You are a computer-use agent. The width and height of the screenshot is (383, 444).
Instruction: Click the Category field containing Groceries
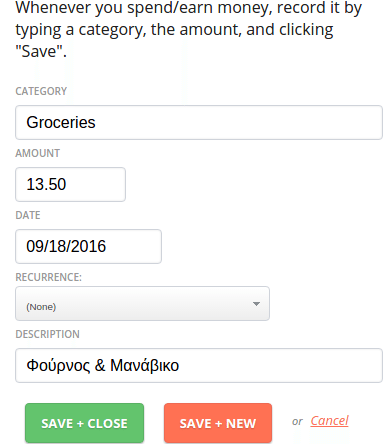(x=199, y=122)
